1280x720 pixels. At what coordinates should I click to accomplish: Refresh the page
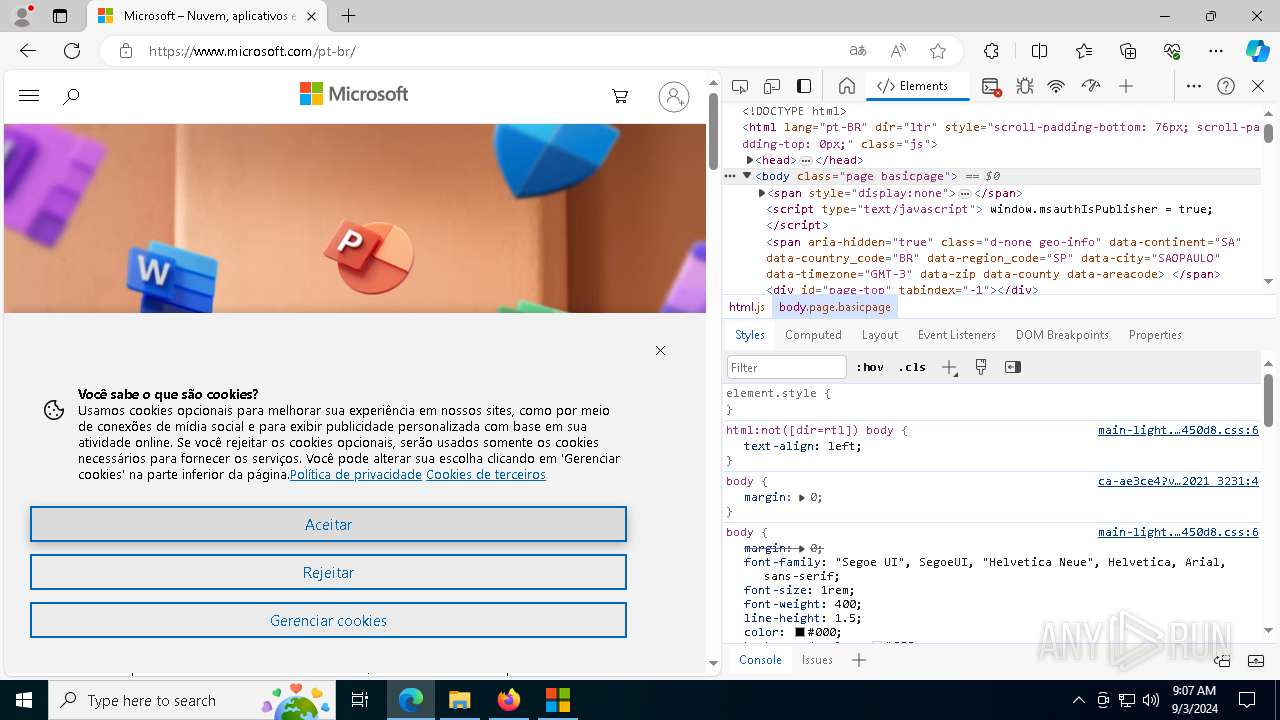(x=72, y=51)
